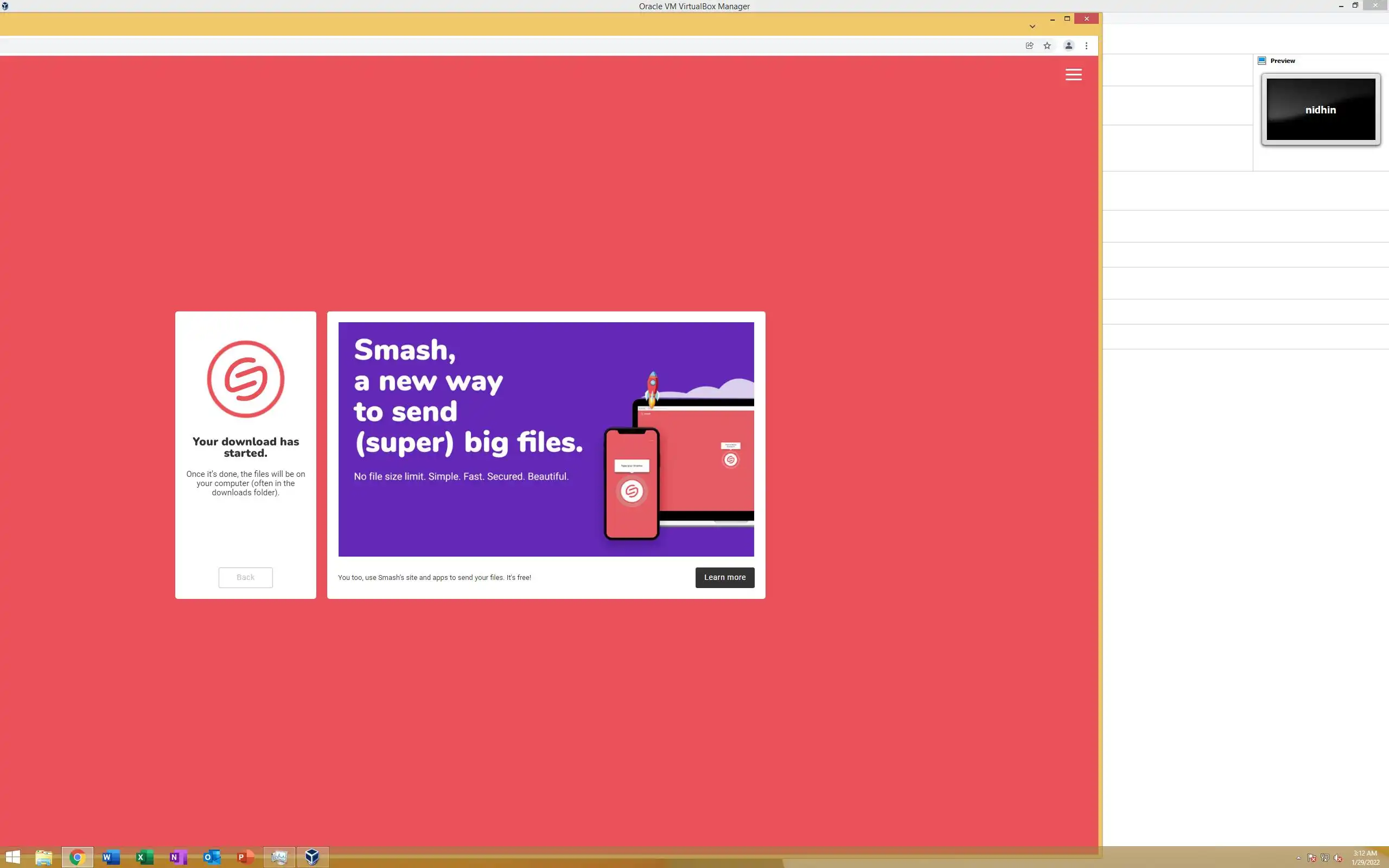Image resolution: width=1389 pixels, height=868 pixels.
Task: Launch PowerPoint from the taskbar
Action: point(245,857)
